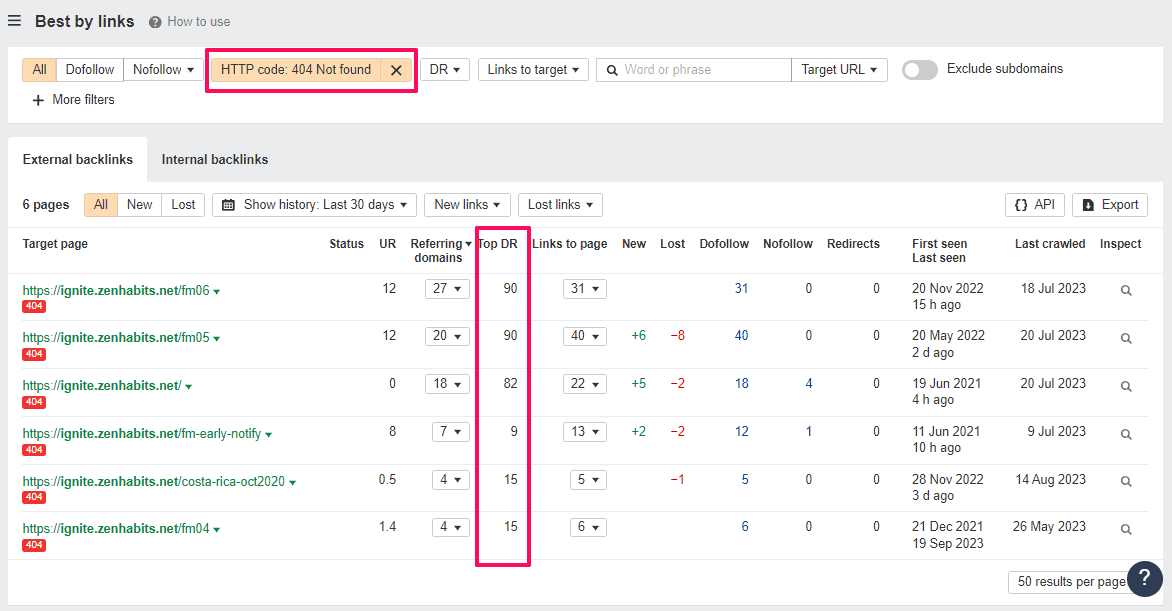Select the Dofollow filter

90,70
